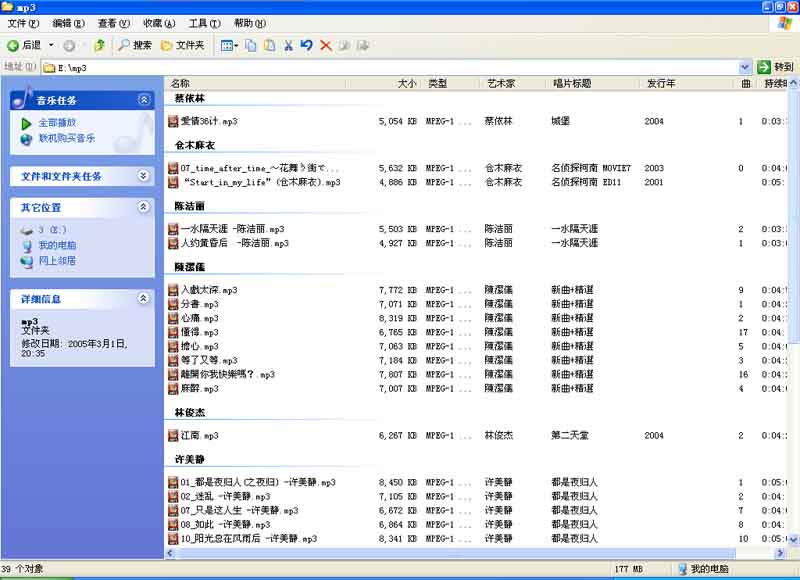Image resolution: width=800 pixels, height=580 pixels.
Task: Open the 查看 (View) menu
Action: tap(114, 23)
